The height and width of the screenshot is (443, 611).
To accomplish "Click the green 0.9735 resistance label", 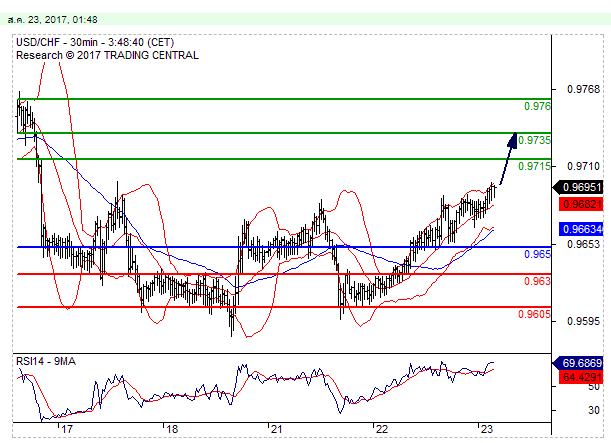I will click(534, 140).
